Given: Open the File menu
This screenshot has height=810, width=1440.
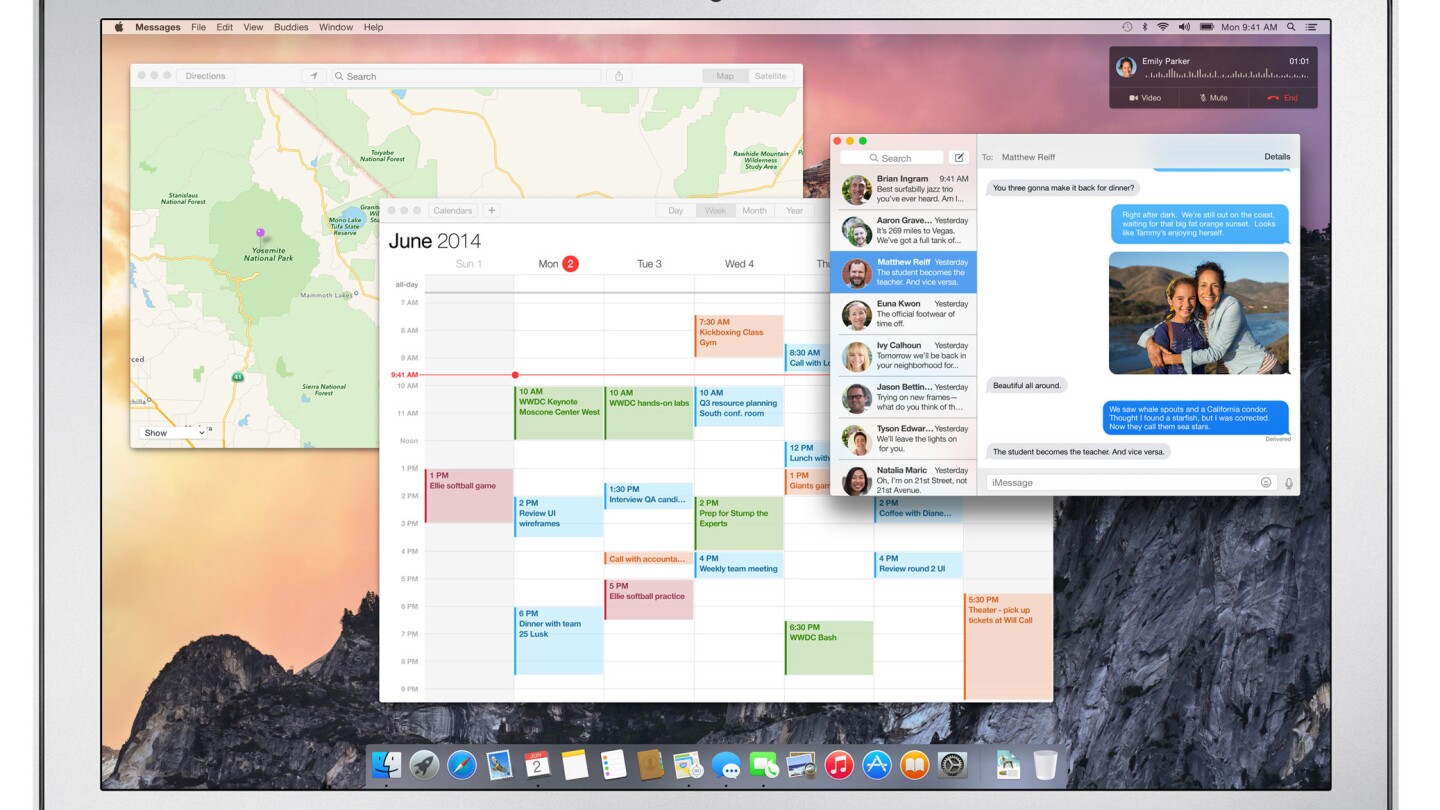Looking at the screenshot, I should coord(199,27).
